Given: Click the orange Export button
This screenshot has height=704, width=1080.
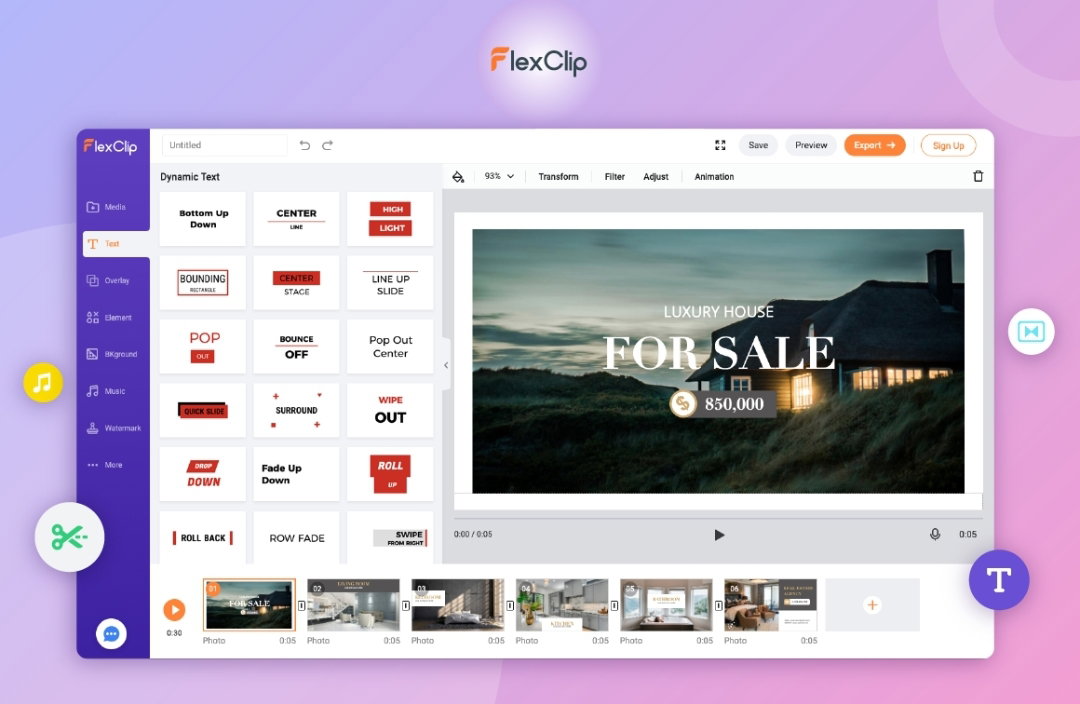Looking at the screenshot, I should pyautogui.click(x=874, y=145).
